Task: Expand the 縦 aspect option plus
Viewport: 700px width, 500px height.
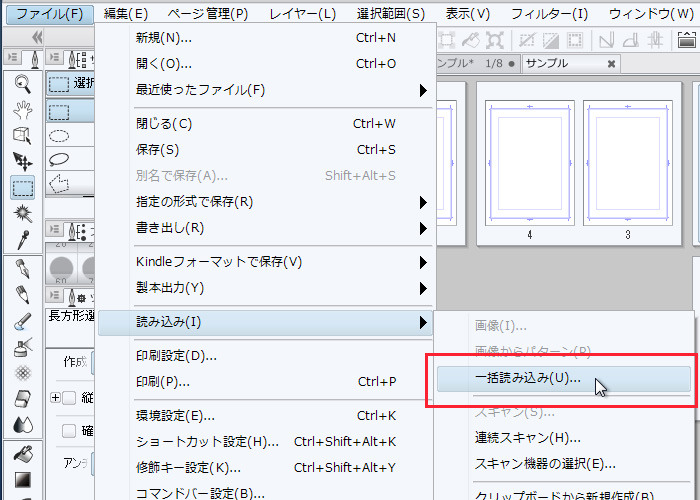Action: 55,397
